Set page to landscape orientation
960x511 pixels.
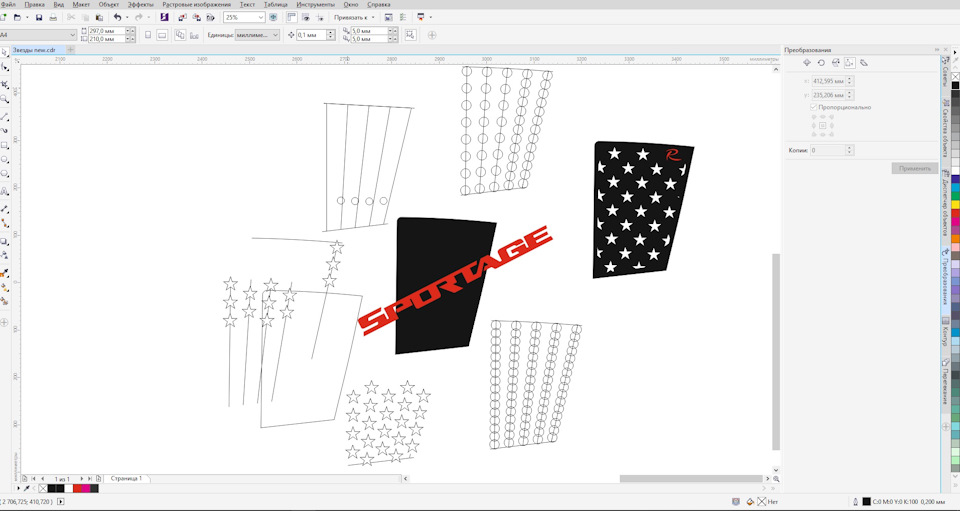(162, 35)
